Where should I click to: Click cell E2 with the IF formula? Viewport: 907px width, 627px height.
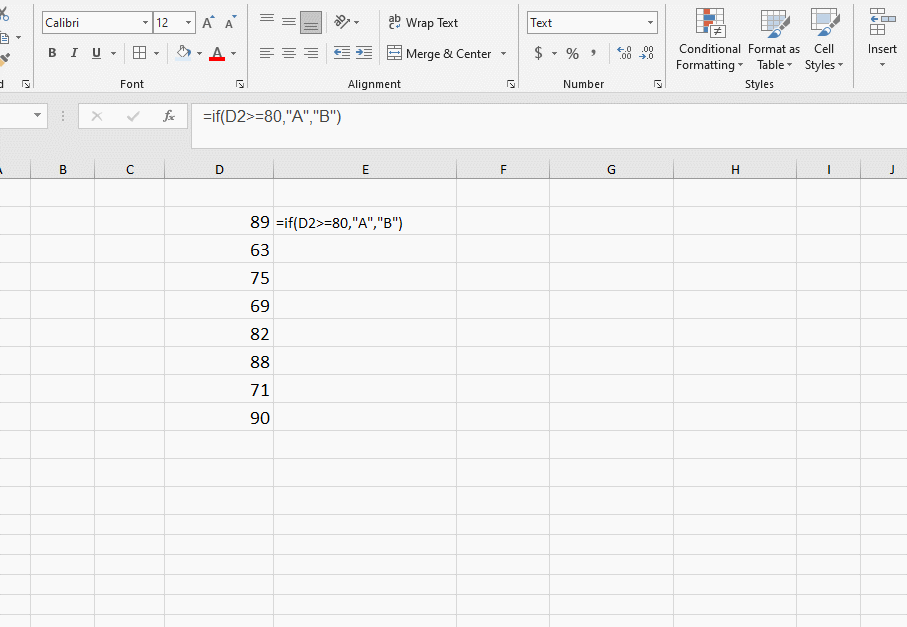pos(365,221)
